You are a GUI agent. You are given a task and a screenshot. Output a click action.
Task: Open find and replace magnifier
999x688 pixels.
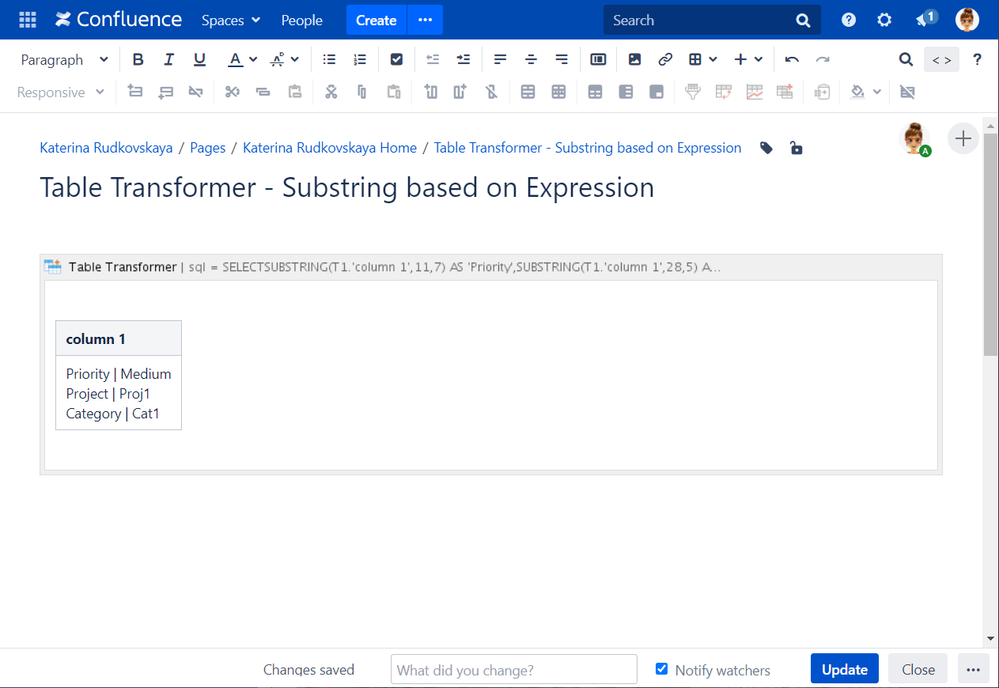[905, 59]
